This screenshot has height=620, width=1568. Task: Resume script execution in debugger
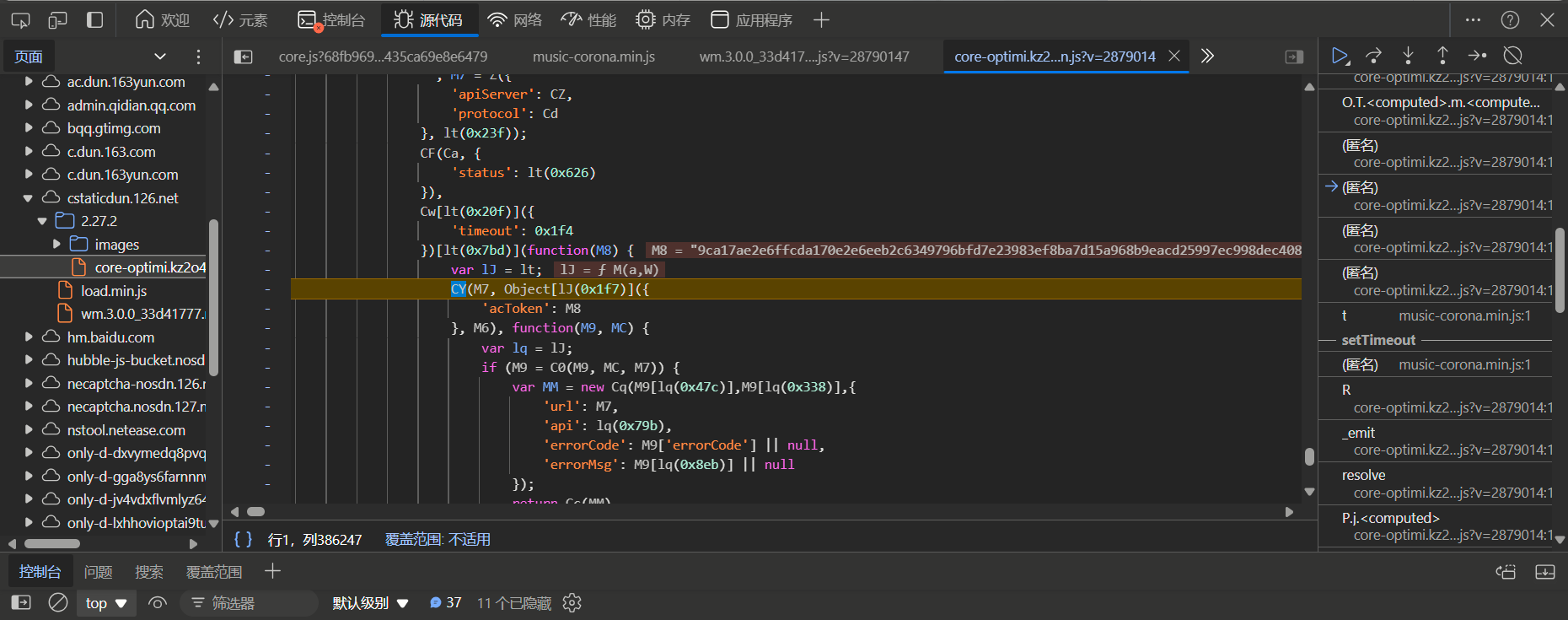[x=1339, y=56]
